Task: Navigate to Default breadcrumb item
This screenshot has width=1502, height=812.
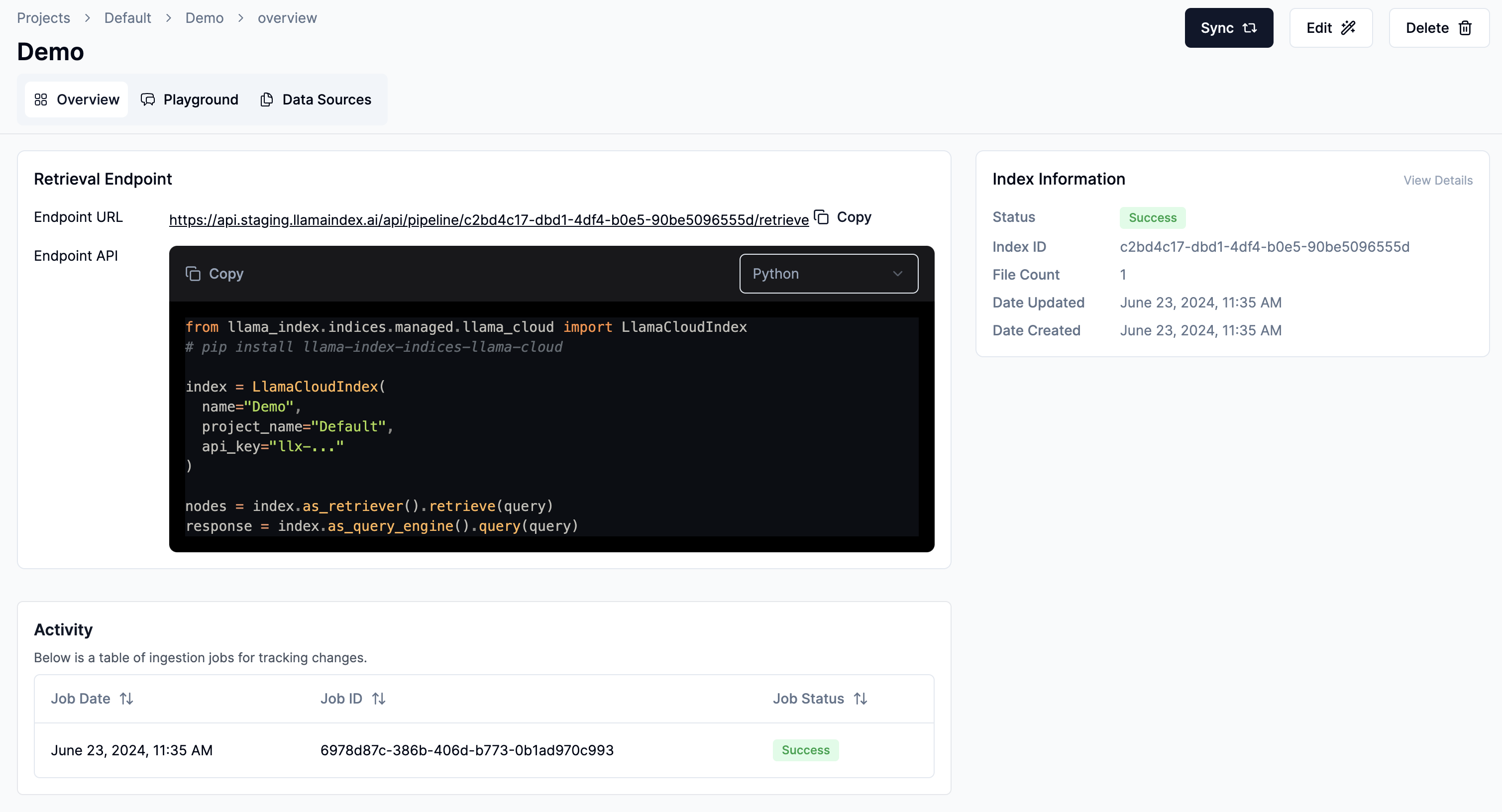Action: click(x=127, y=18)
